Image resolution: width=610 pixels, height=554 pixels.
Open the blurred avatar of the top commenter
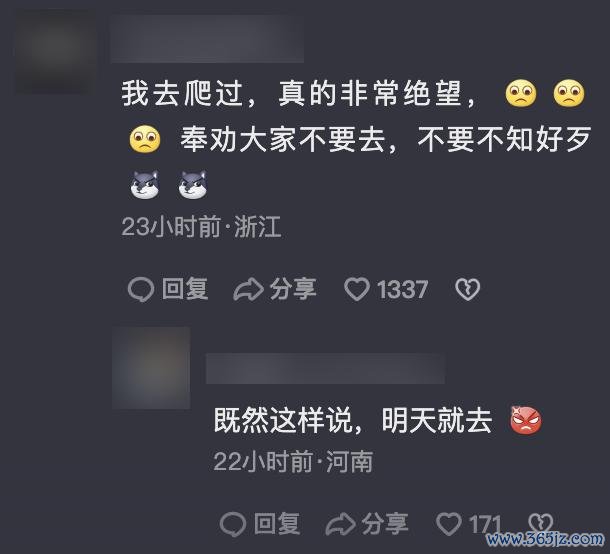55,52
